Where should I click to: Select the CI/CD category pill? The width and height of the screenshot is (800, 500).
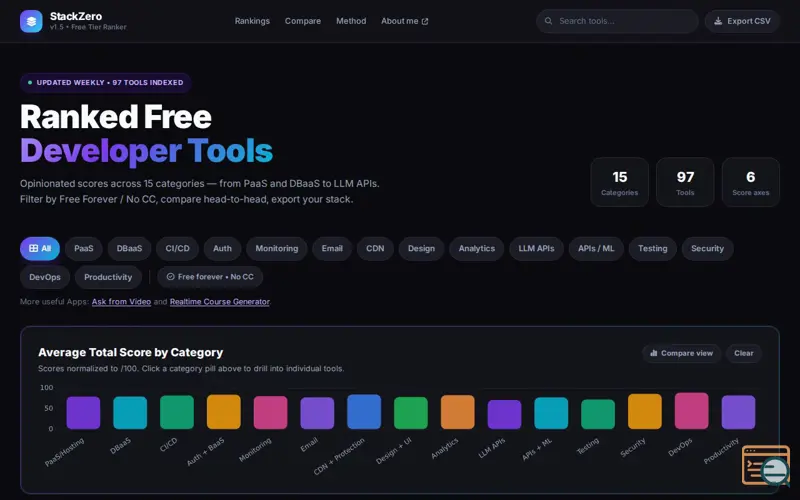(x=178, y=248)
